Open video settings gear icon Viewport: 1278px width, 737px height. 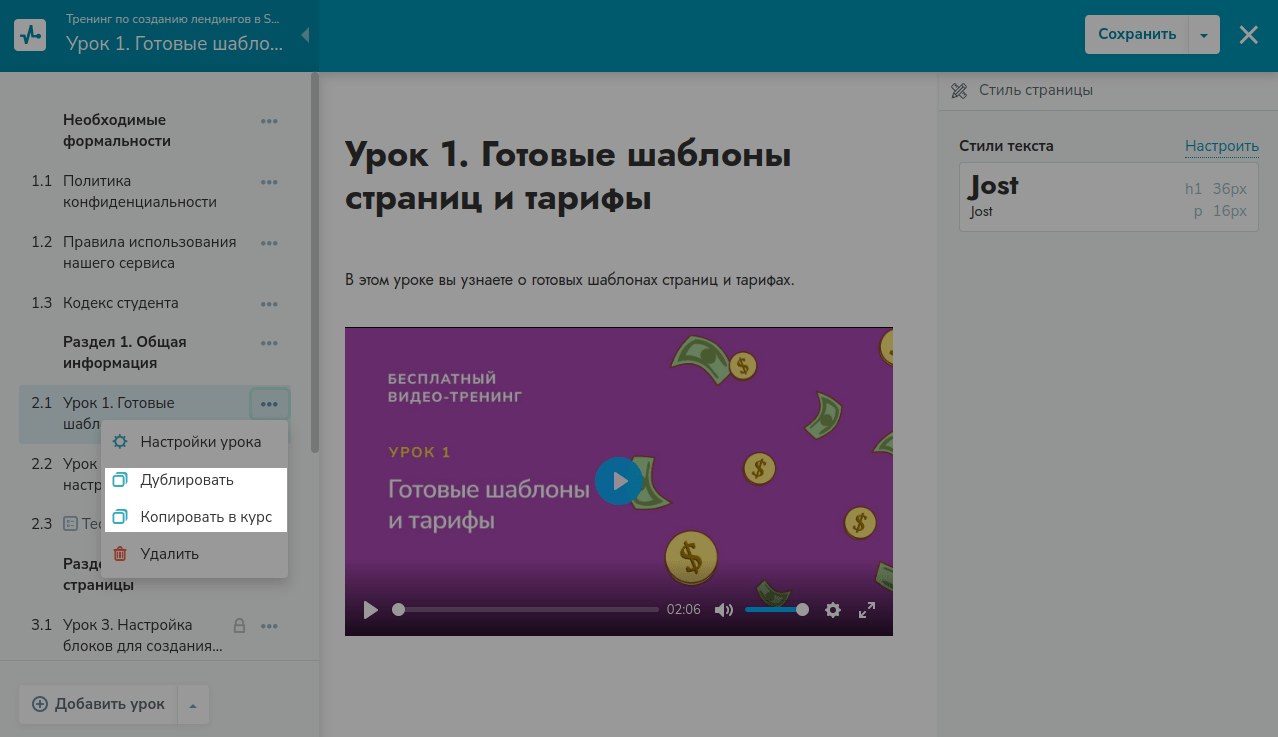pos(833,610)
